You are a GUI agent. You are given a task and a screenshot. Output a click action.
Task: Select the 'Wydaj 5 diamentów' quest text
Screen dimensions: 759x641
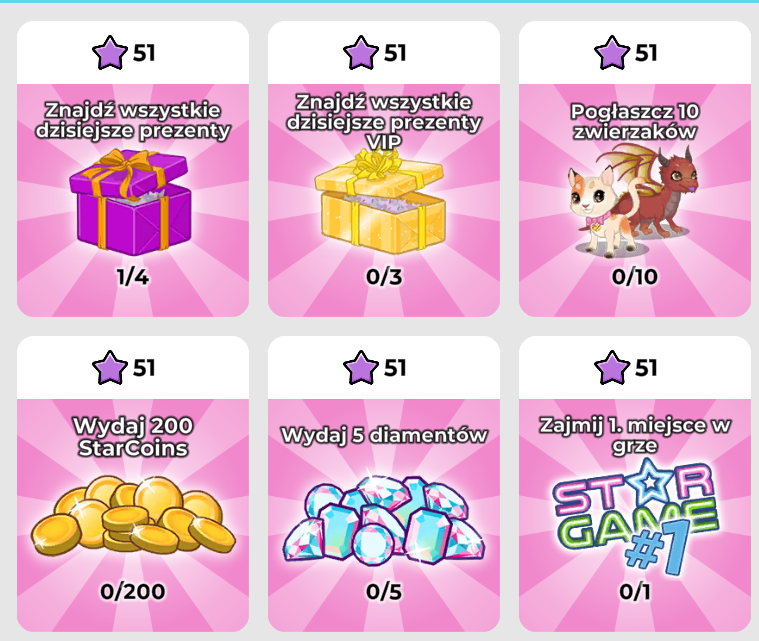coord(384,435)
